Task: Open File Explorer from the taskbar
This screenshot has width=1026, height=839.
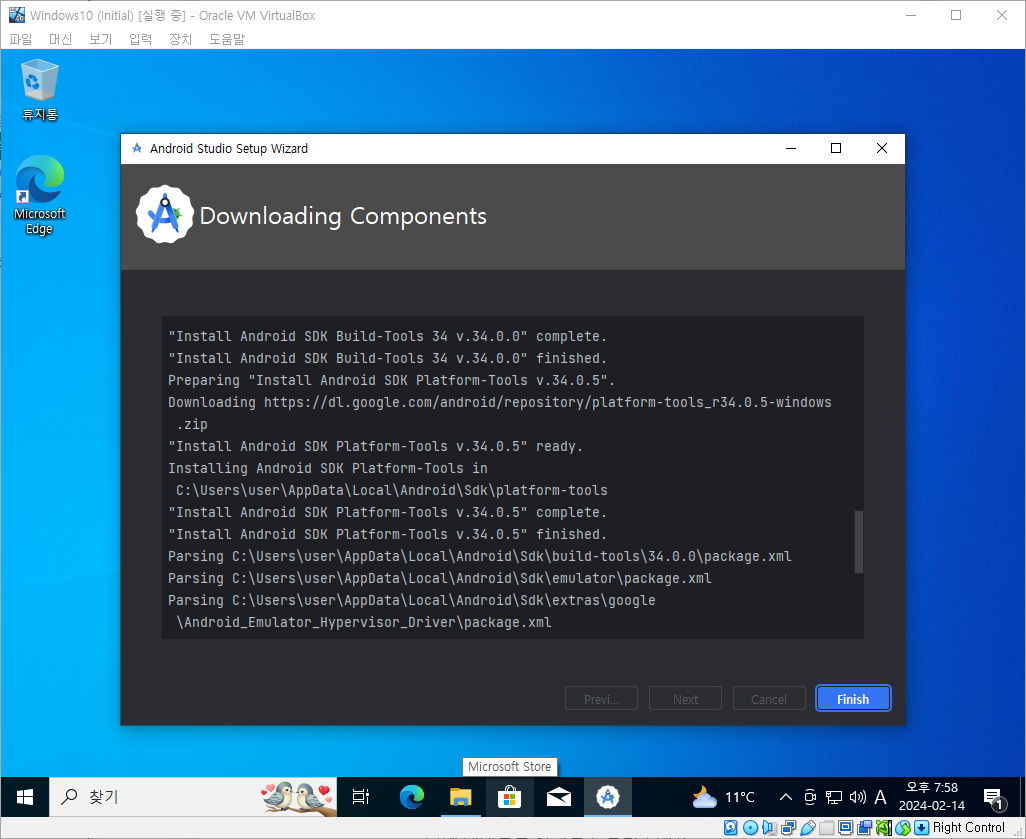Action: (x=461, y=796)
